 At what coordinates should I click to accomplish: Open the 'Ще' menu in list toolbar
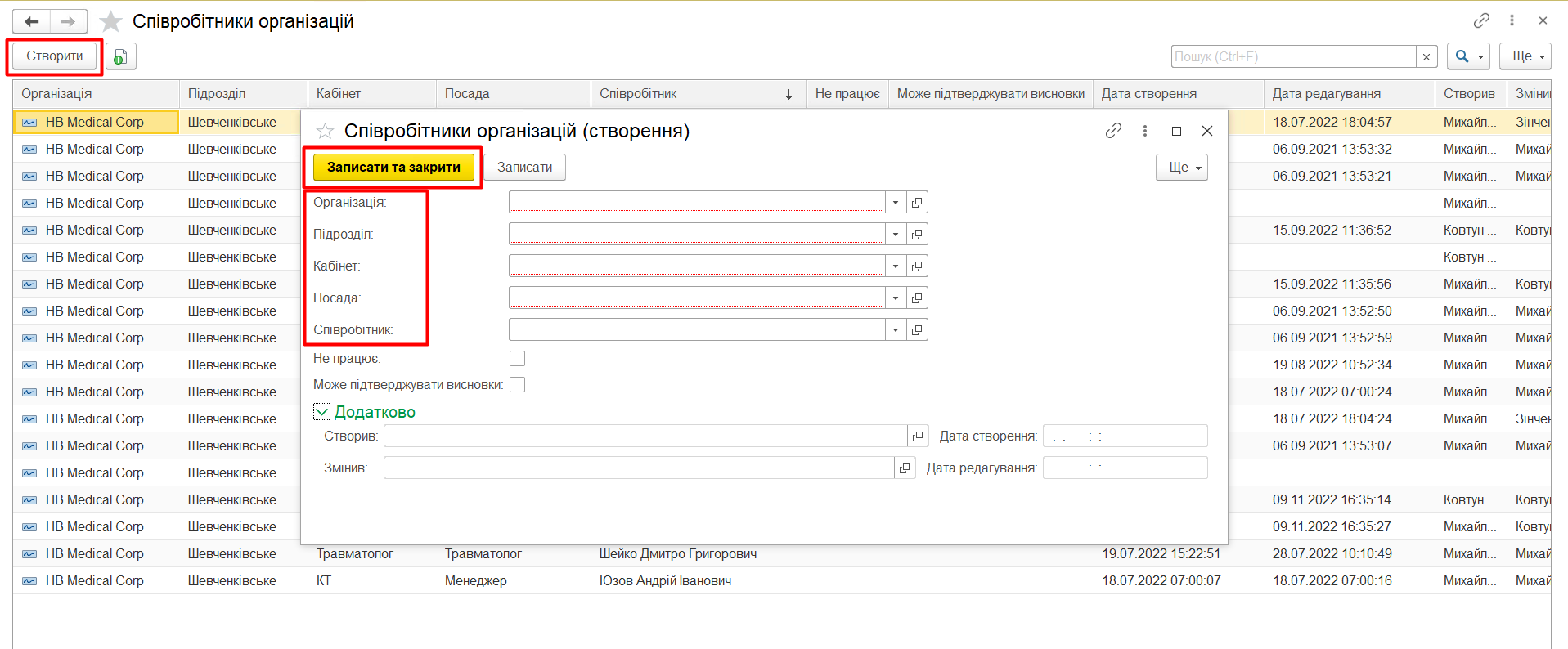(x=1525, y=56)
